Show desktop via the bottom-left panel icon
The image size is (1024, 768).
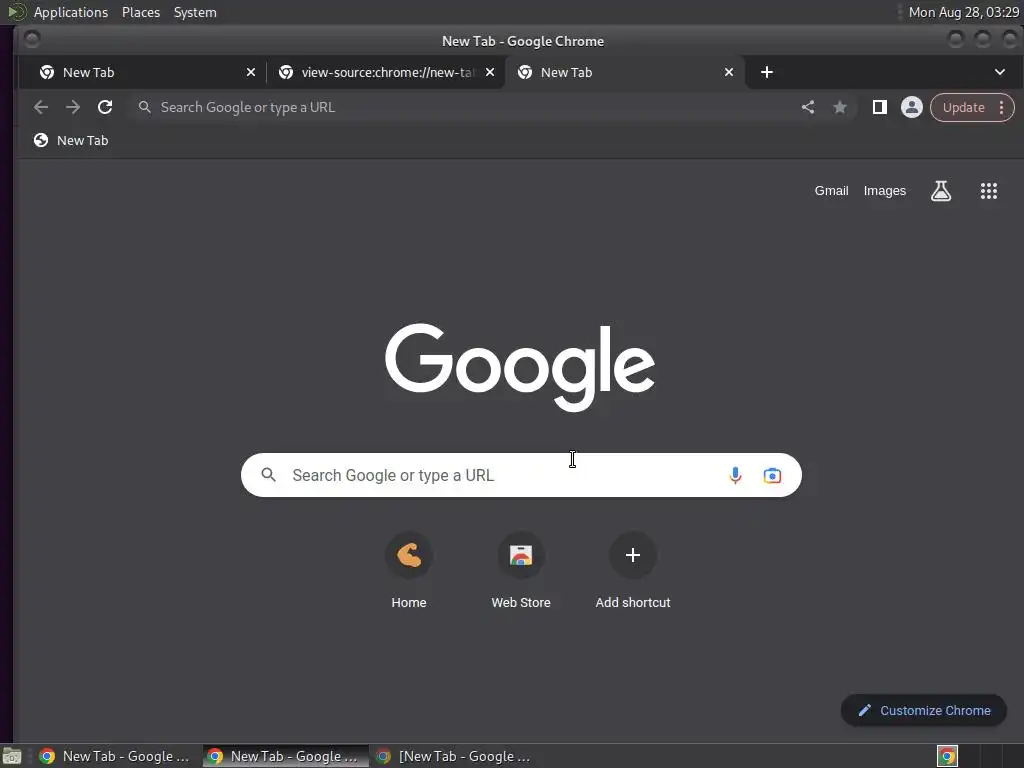pyautogui.click(x=12, y=756)
